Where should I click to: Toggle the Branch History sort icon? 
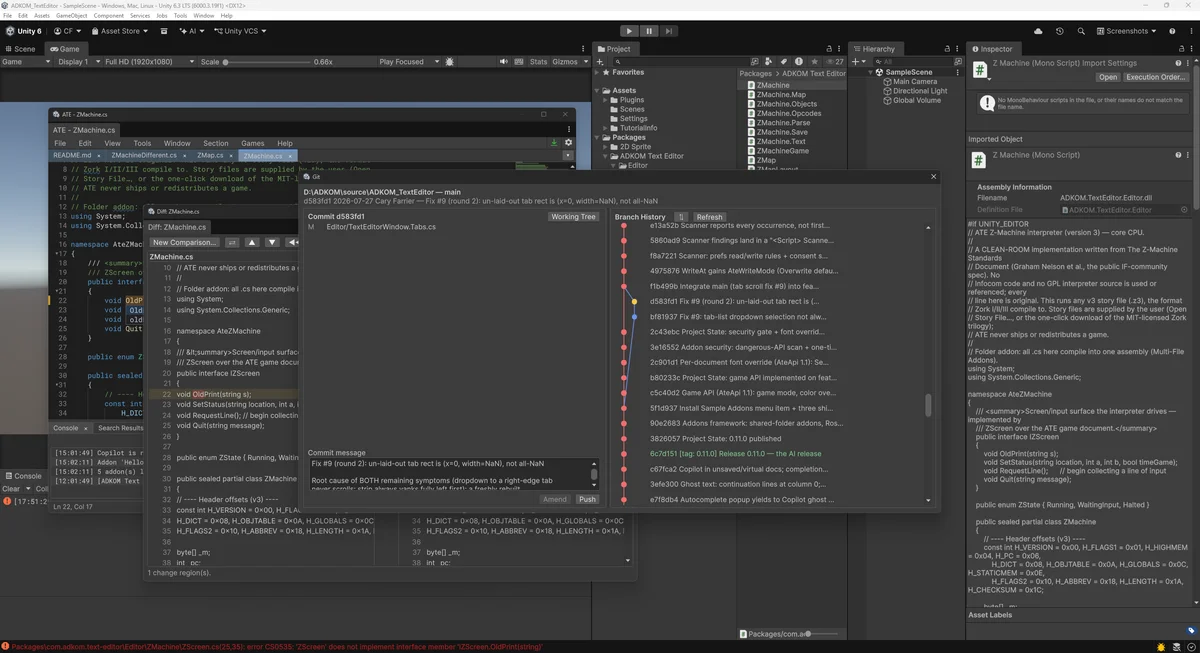tap(681, 217)
